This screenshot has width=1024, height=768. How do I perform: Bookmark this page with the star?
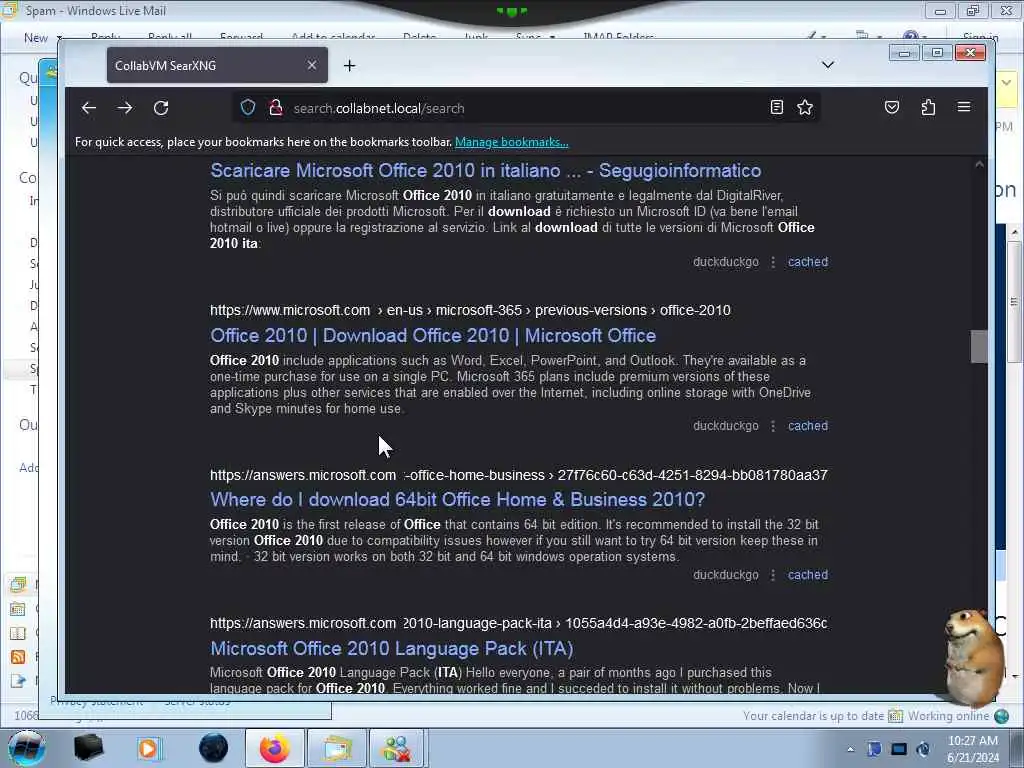coord(805,108)
